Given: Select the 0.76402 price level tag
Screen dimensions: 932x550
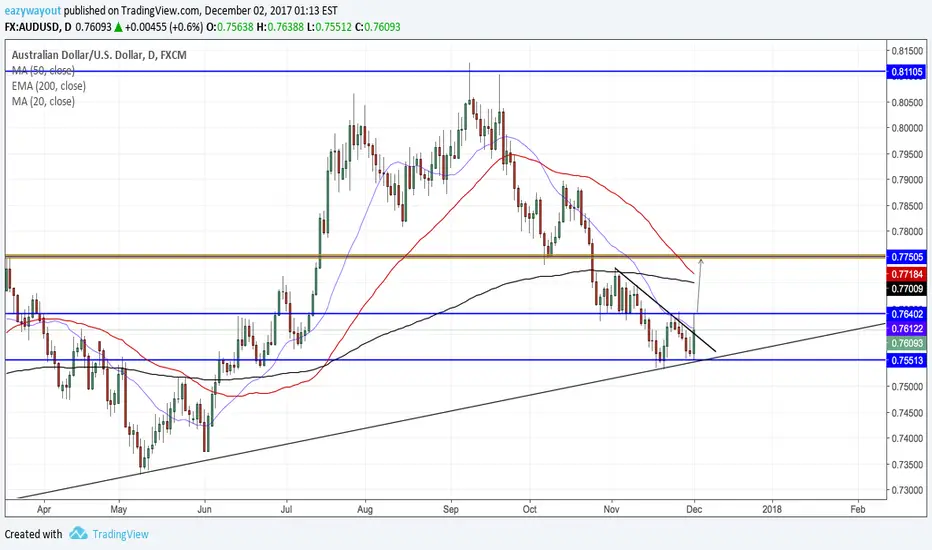Looking at the screenshot, I should (x=906, y=313).
